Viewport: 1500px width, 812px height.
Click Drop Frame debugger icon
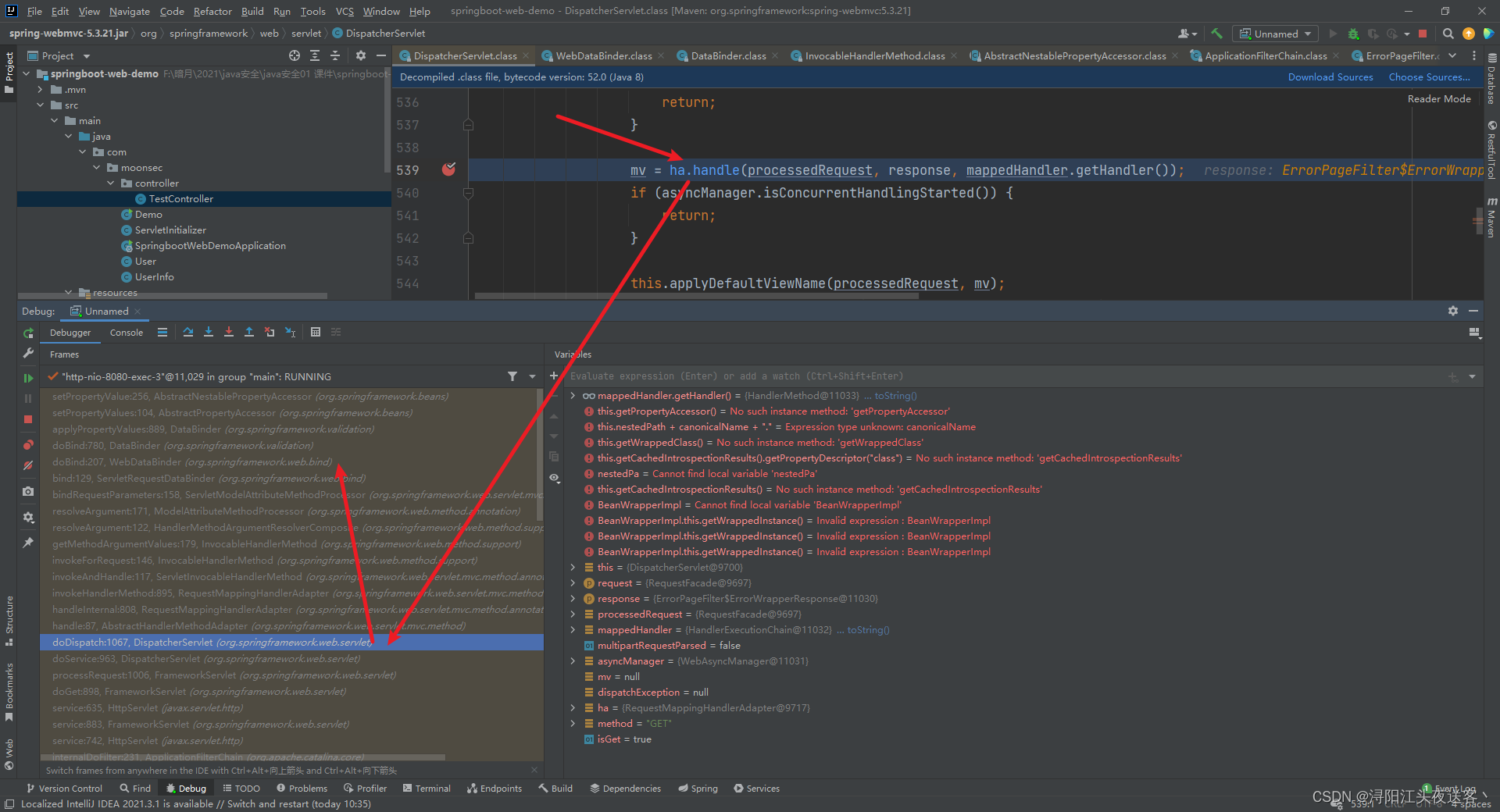pyautogui.click(x=270, y=332)
